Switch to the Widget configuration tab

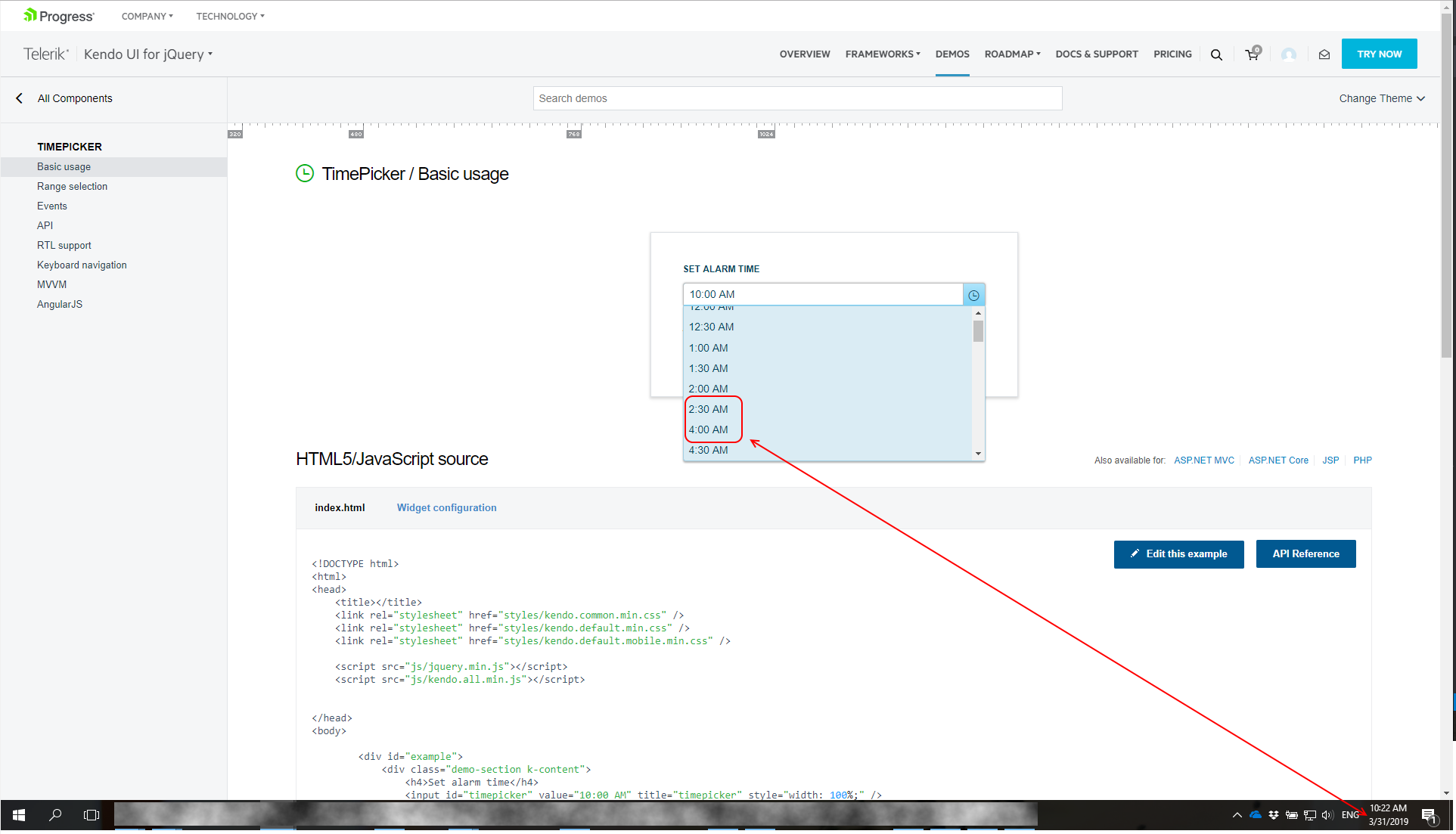point(446,508)
